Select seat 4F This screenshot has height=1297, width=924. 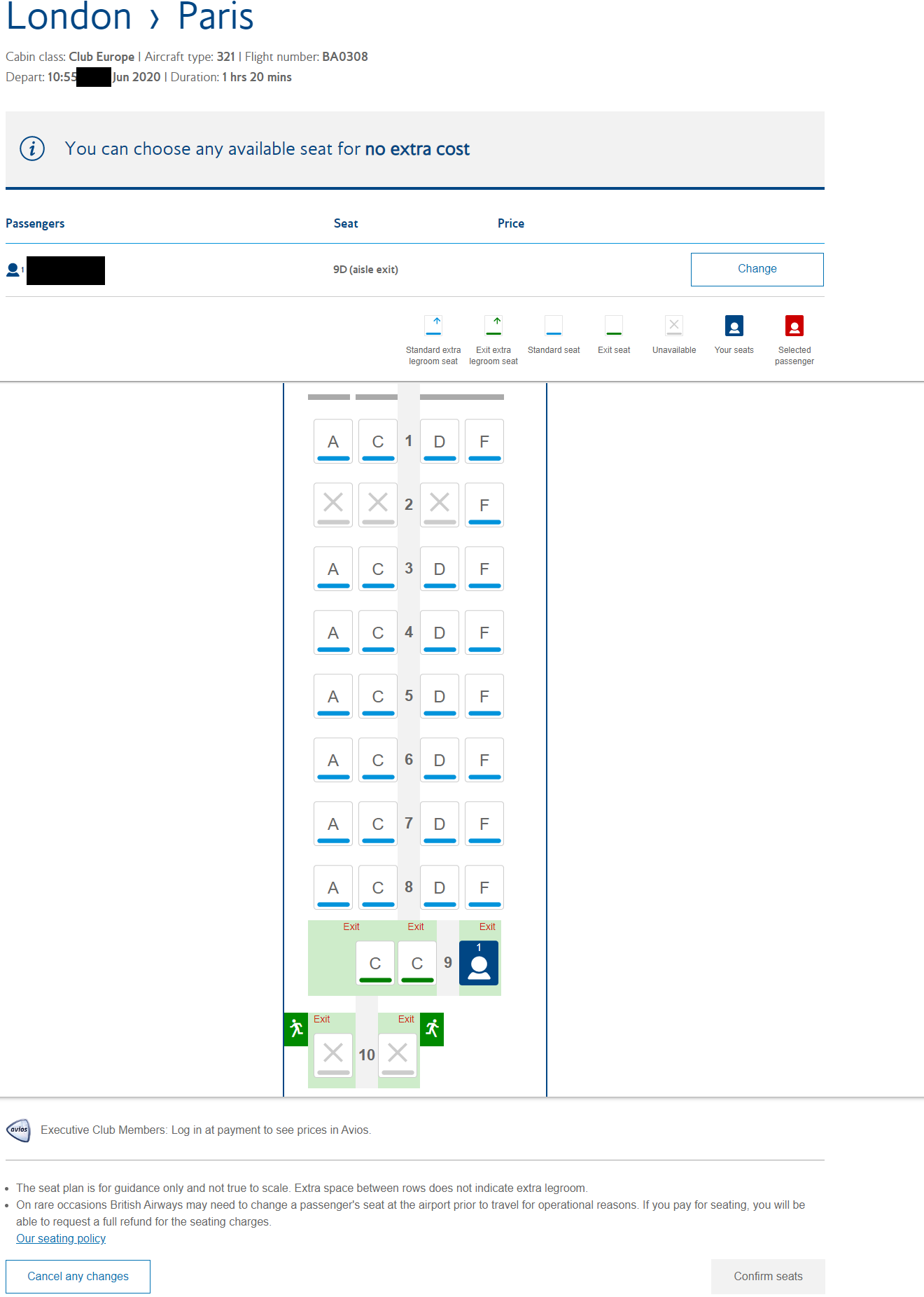coord(484,632)
